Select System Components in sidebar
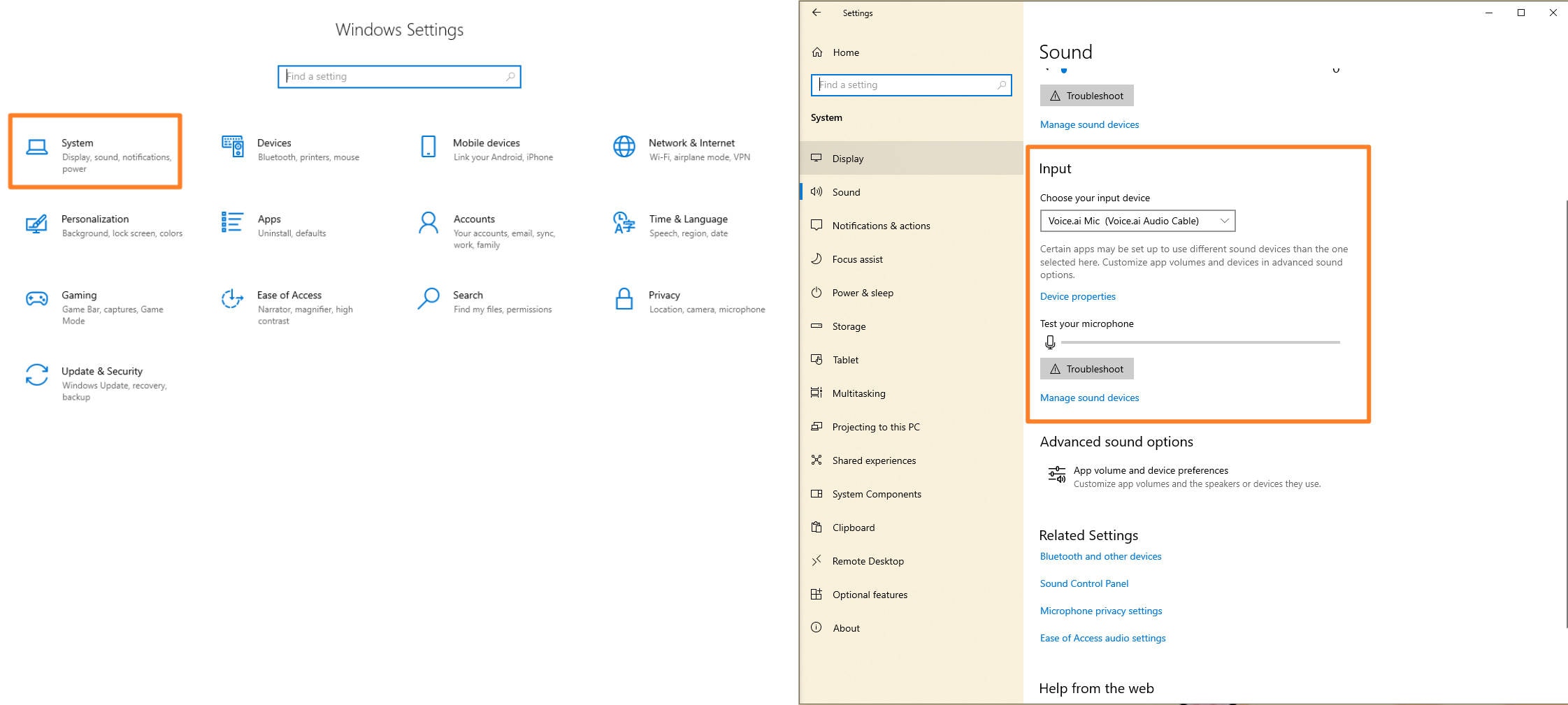 click(x=911, y=494)
